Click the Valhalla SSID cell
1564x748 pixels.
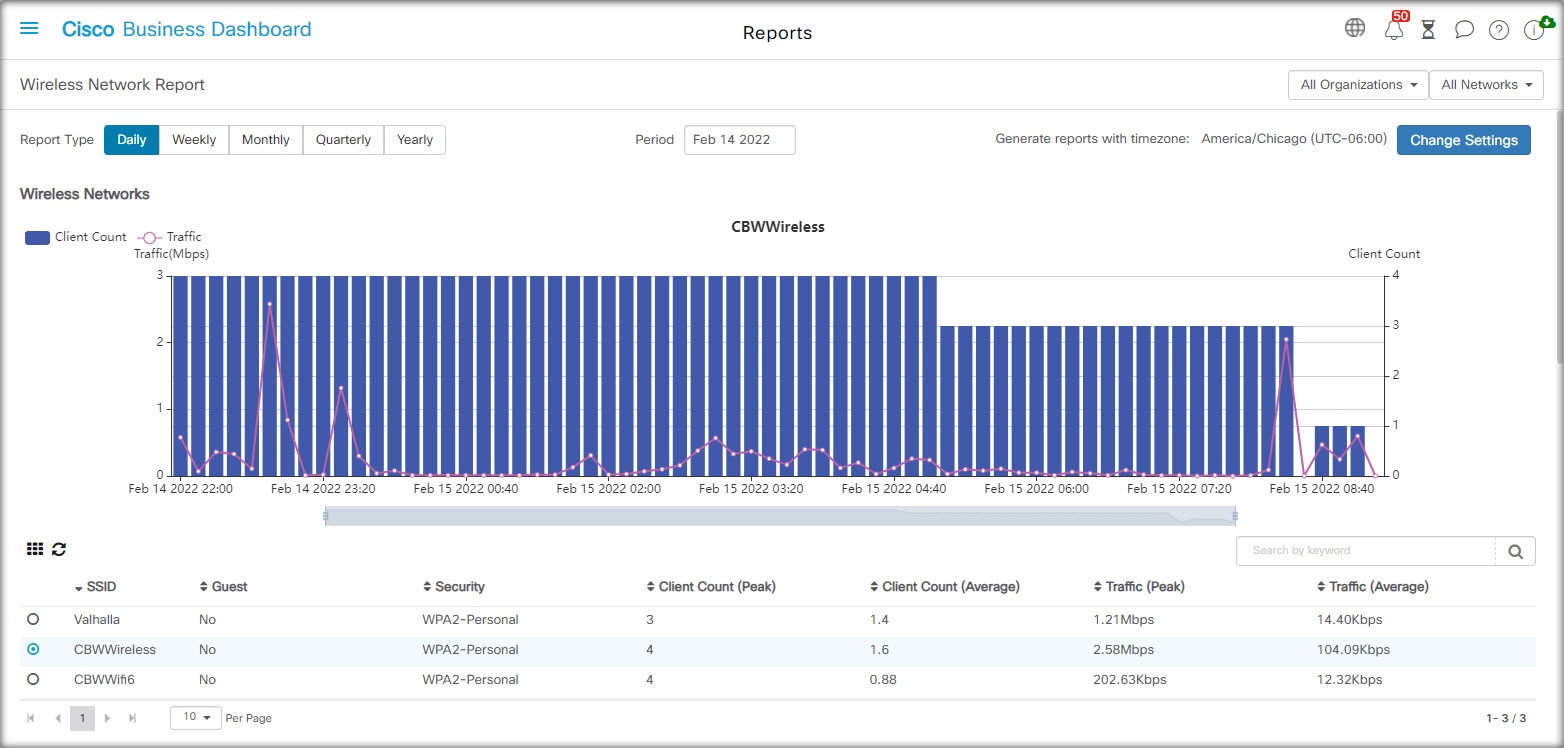[97, 619]
